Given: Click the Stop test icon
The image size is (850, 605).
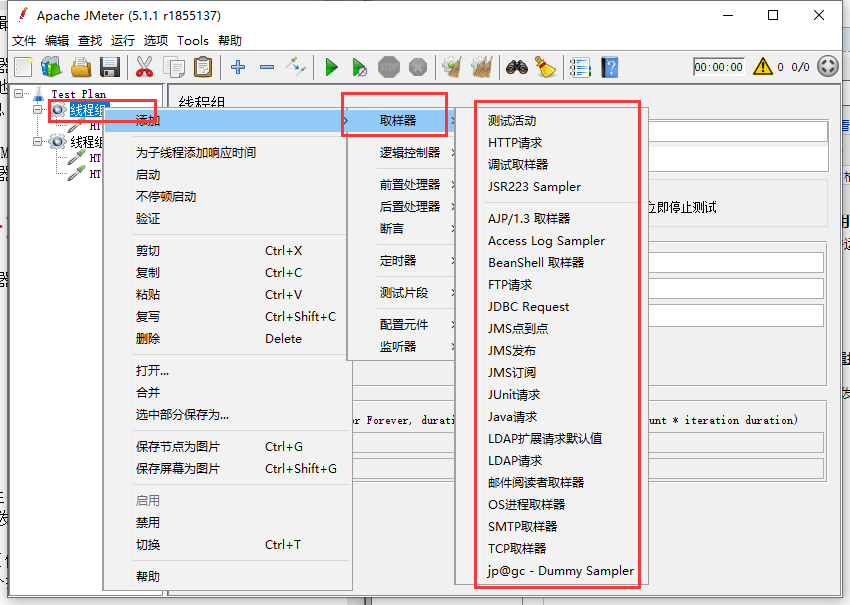Looking at the screenshot, I should click(x=389, y=67).
